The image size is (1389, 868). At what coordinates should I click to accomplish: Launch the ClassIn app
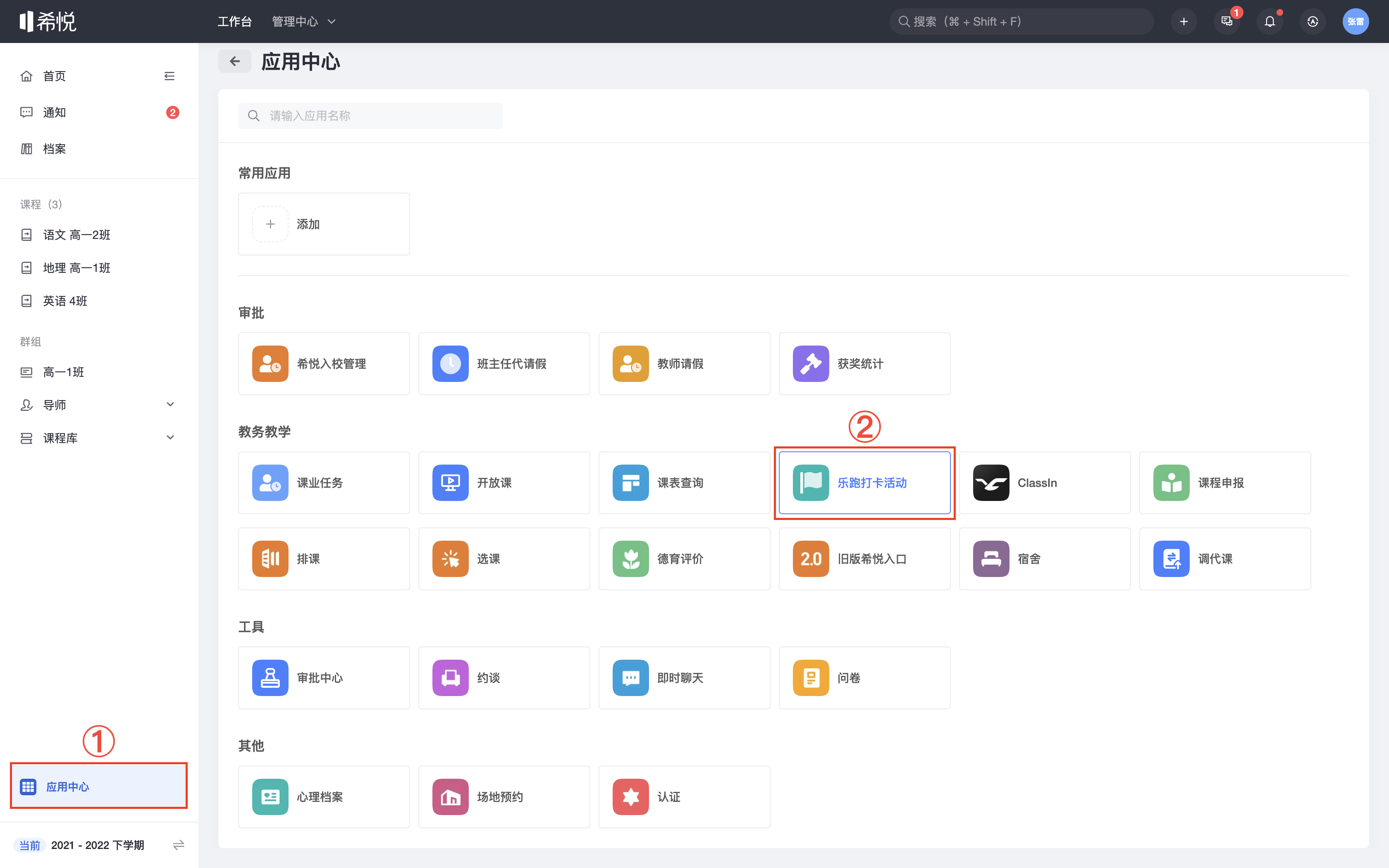click(x=1045, y=482)
